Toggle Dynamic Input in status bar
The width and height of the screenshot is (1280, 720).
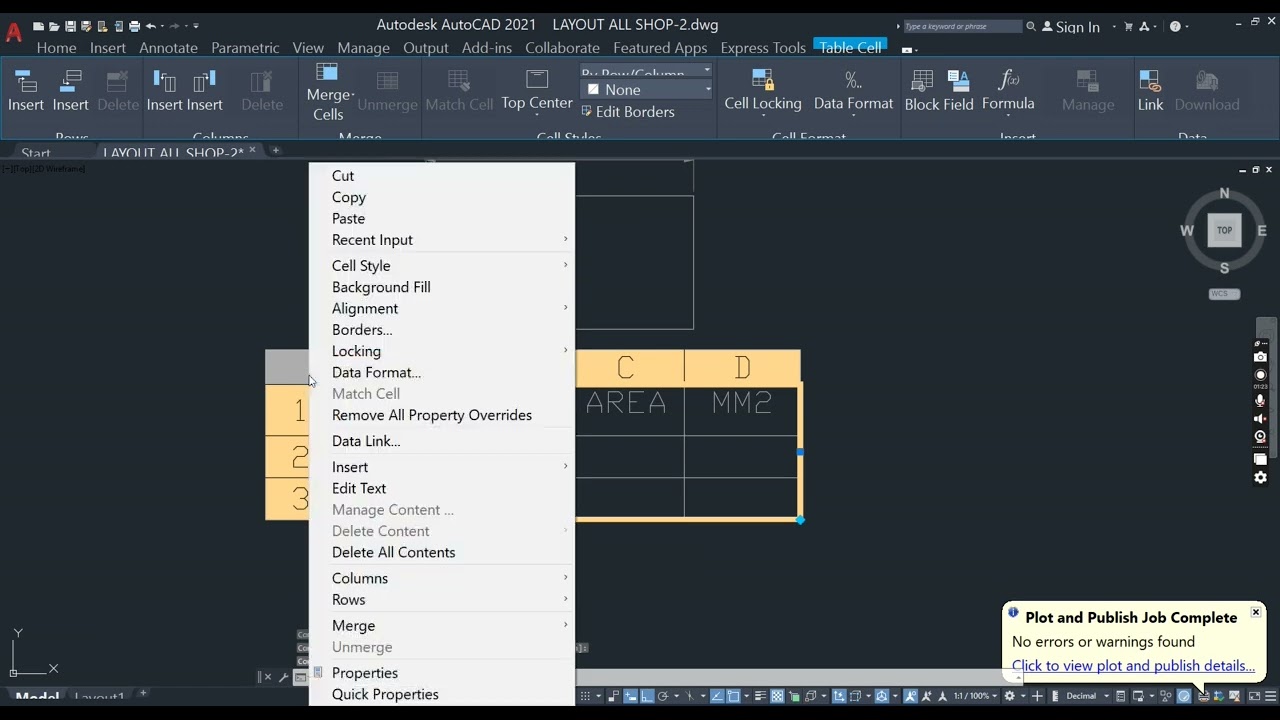pyautogui.click(x=632, y=695)
